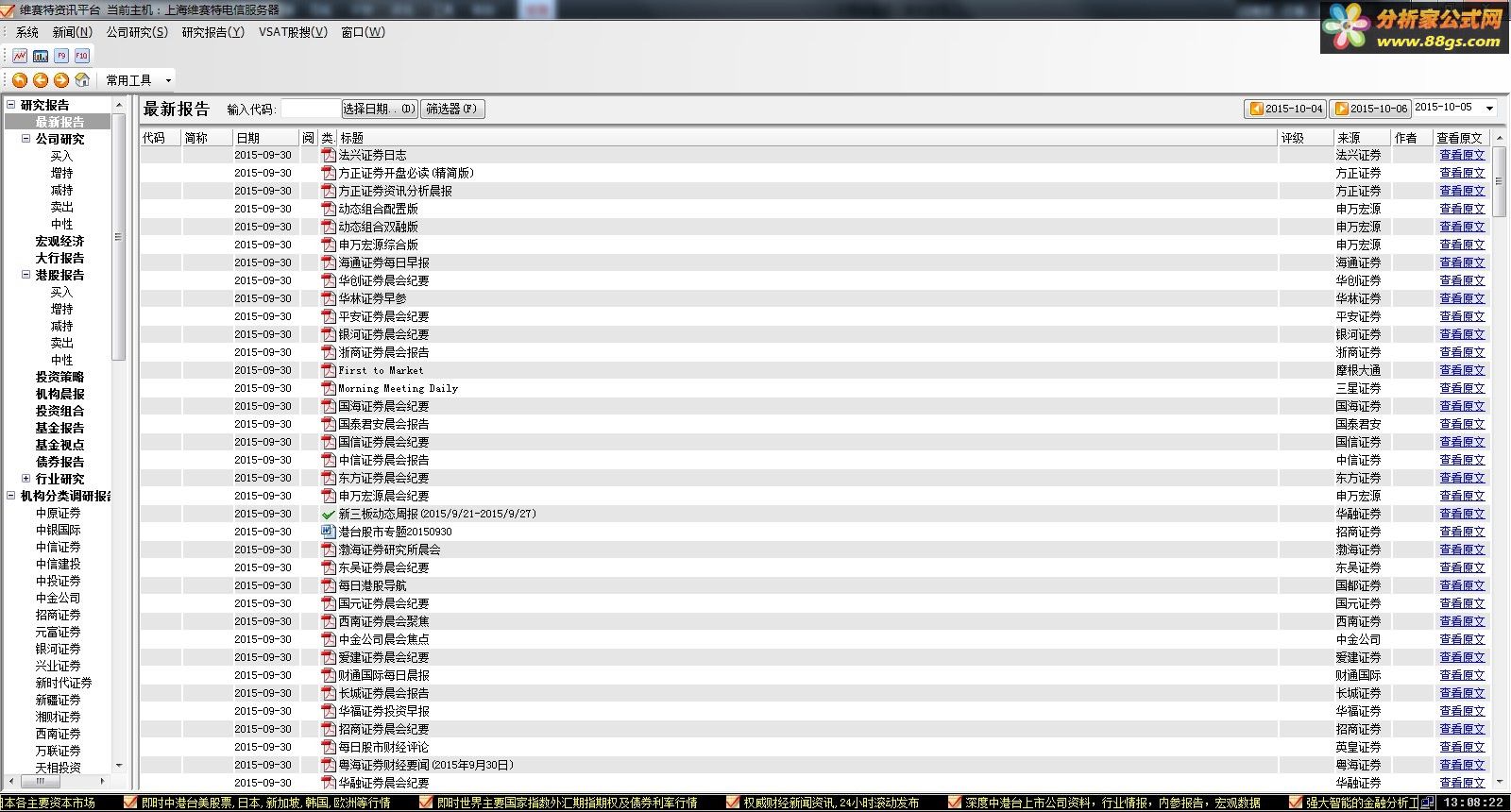Open the 常用工具 dropdown
1511x812 pixels.
coord(139,80)
